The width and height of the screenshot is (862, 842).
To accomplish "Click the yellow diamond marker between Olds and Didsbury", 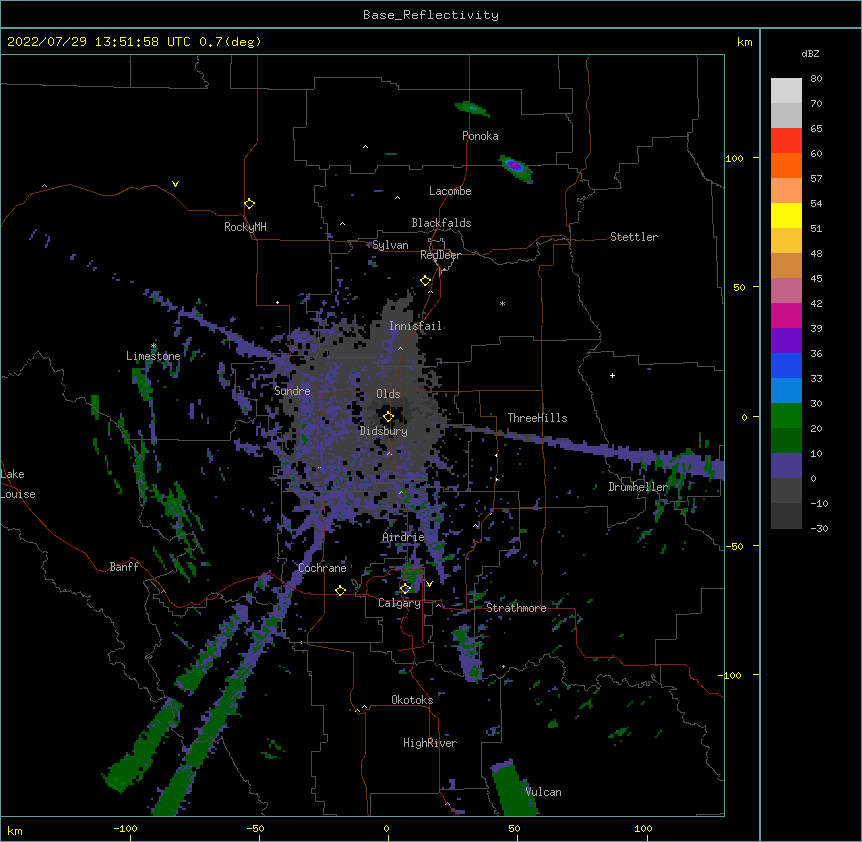I will point(388,417).
